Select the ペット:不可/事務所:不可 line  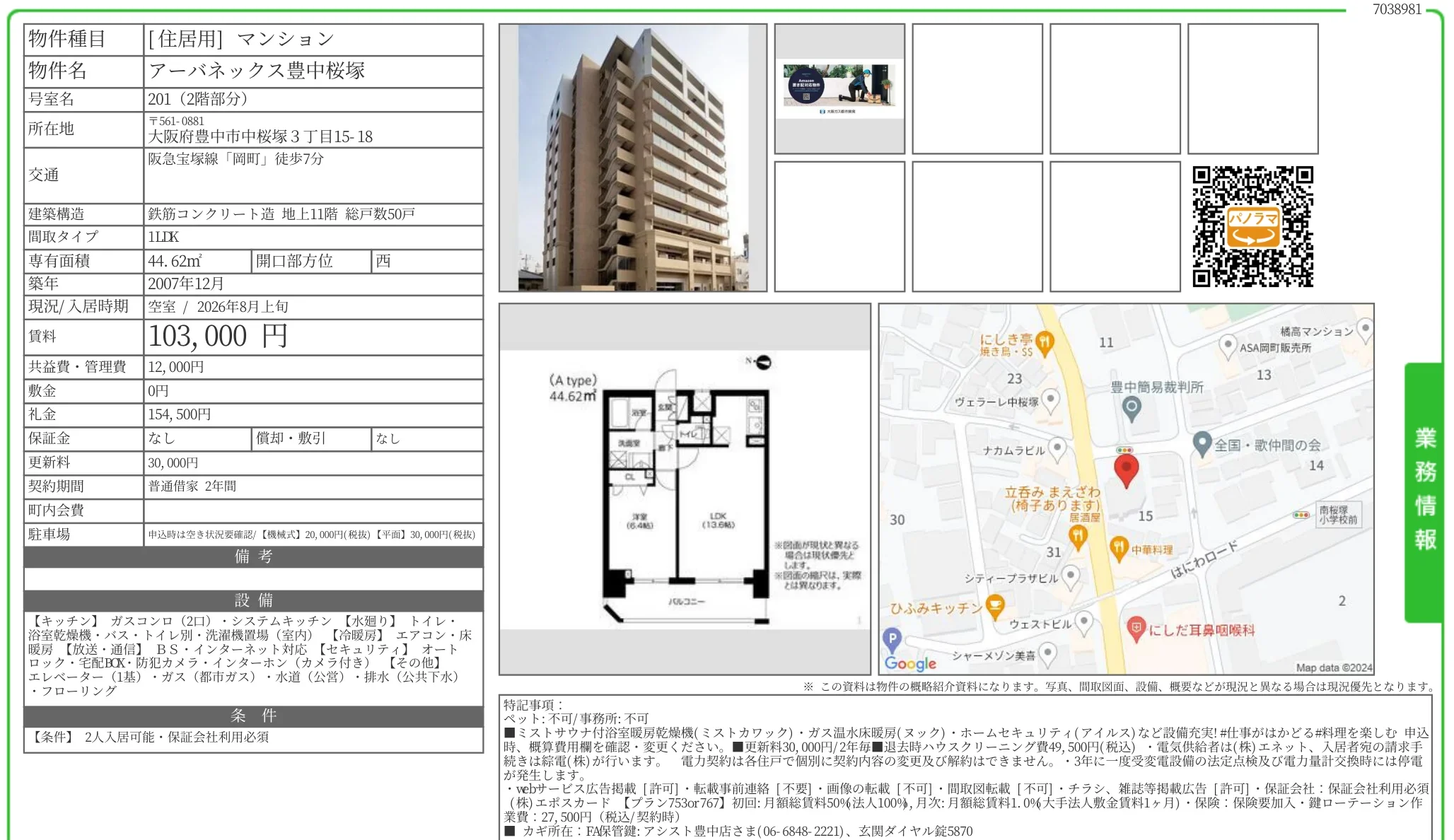[x=576, y=718]
